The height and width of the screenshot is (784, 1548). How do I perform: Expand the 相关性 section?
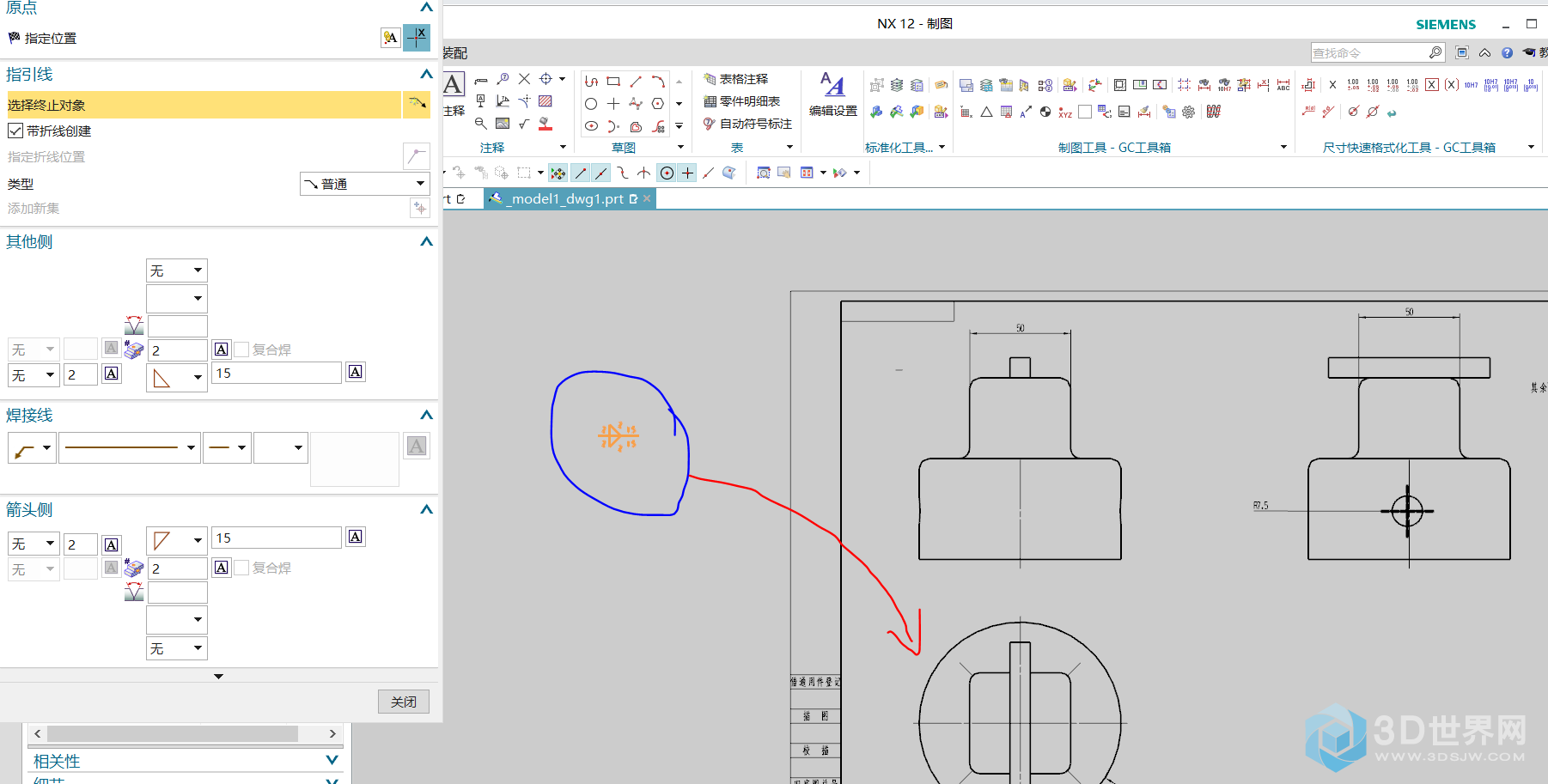pyautogui.click(x=332, y=760)
